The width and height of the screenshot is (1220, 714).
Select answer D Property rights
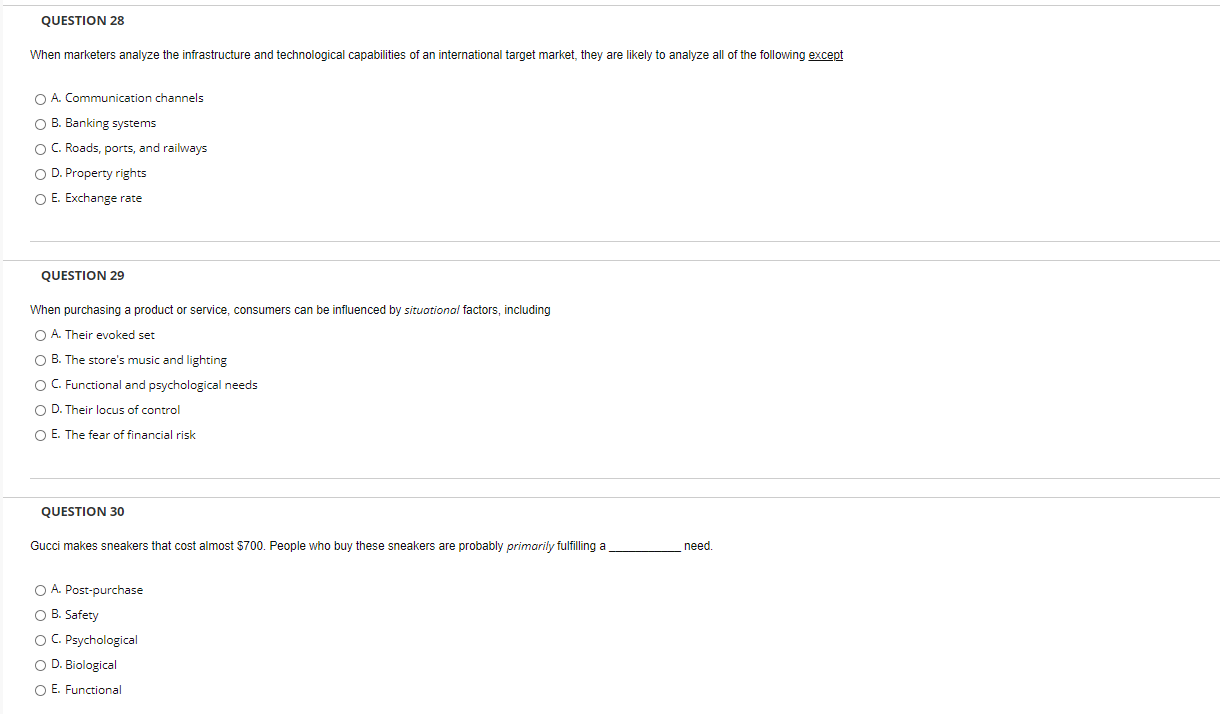[x=40, y=173]
